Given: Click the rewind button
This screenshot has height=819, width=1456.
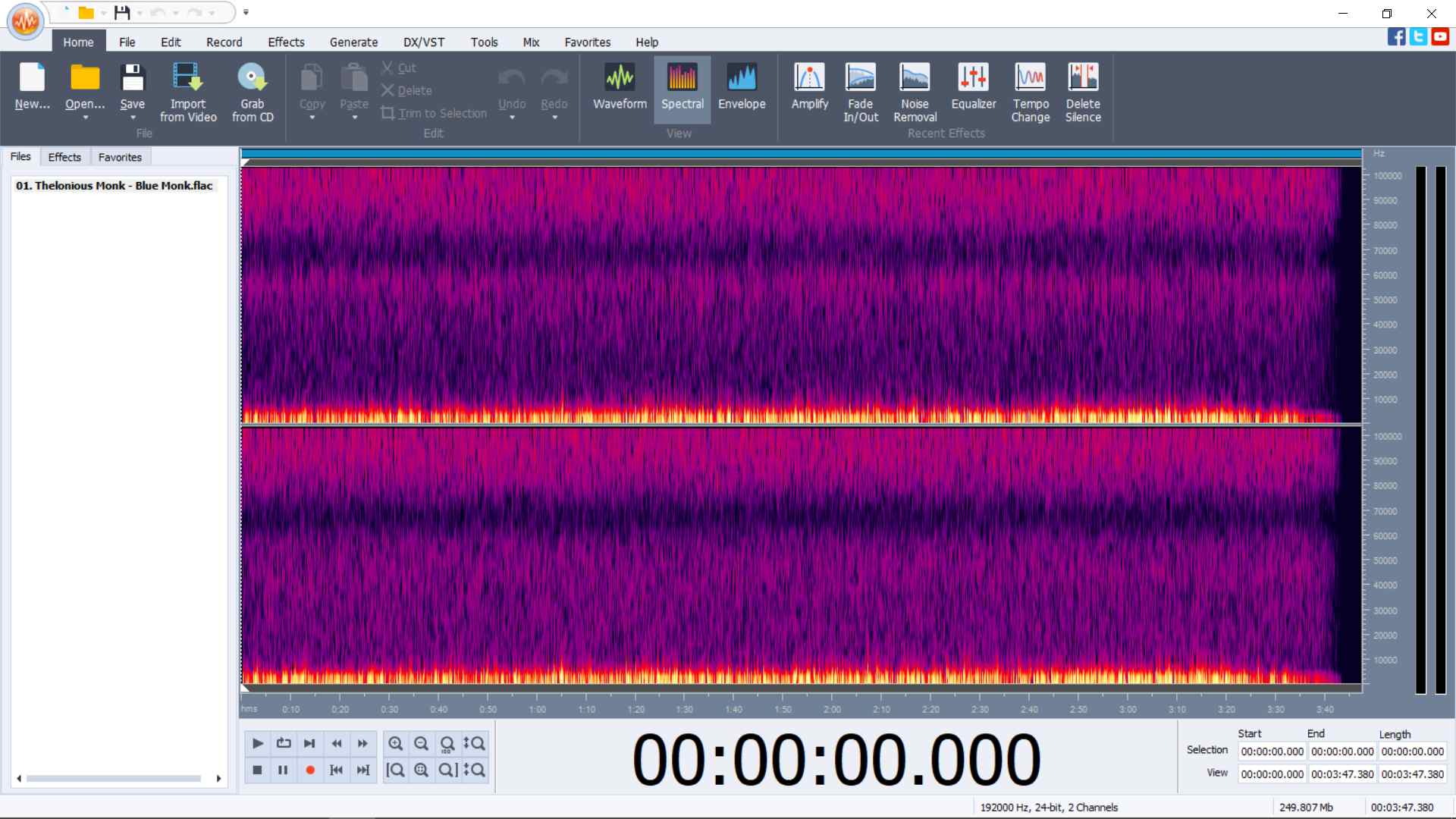Looking at the screenshot, I should pyautogui.click(x=336, y=743).
